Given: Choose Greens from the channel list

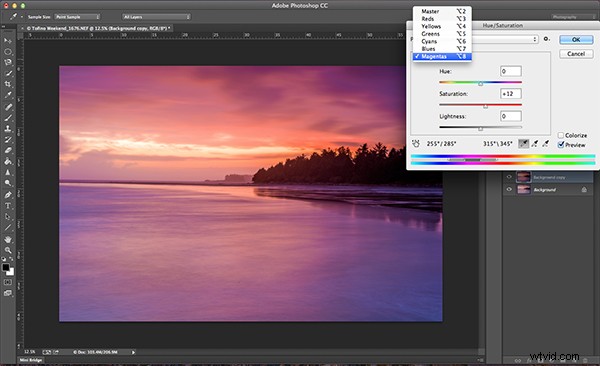Looking at the screenshot, I should click(442, 34).
